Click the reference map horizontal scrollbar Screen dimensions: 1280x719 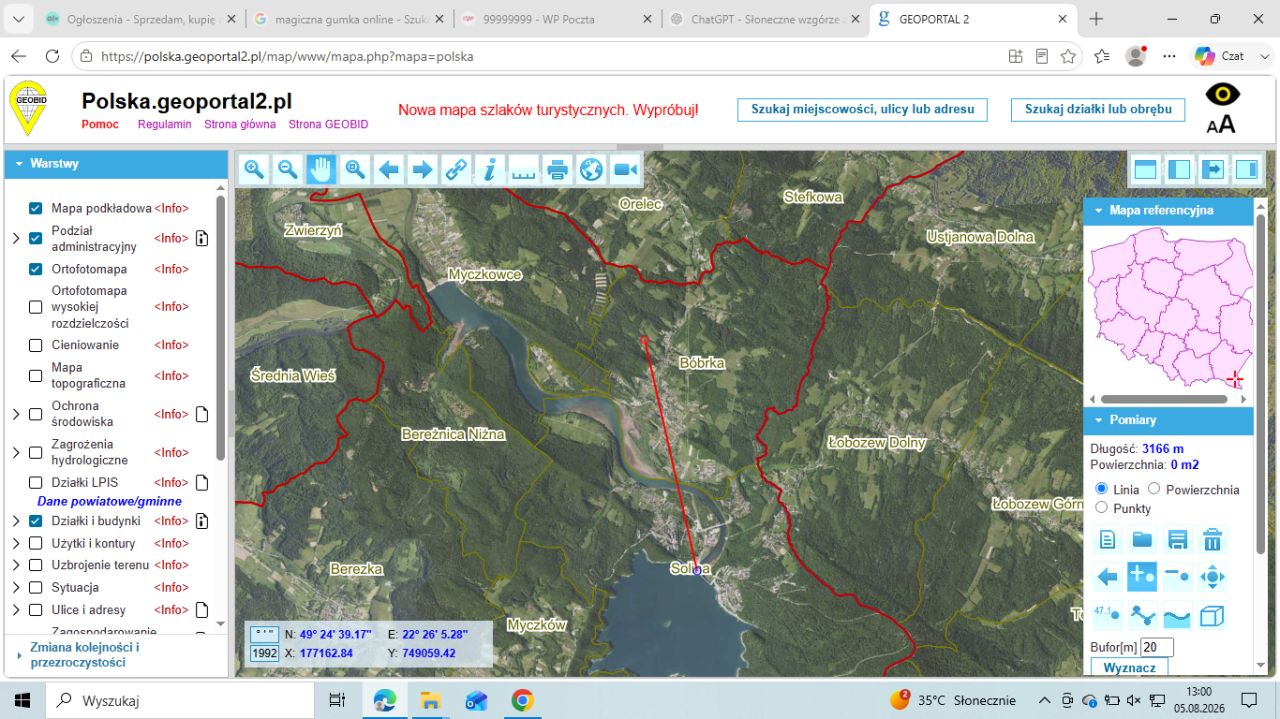pyautogui.click(x=1166, y=399)
